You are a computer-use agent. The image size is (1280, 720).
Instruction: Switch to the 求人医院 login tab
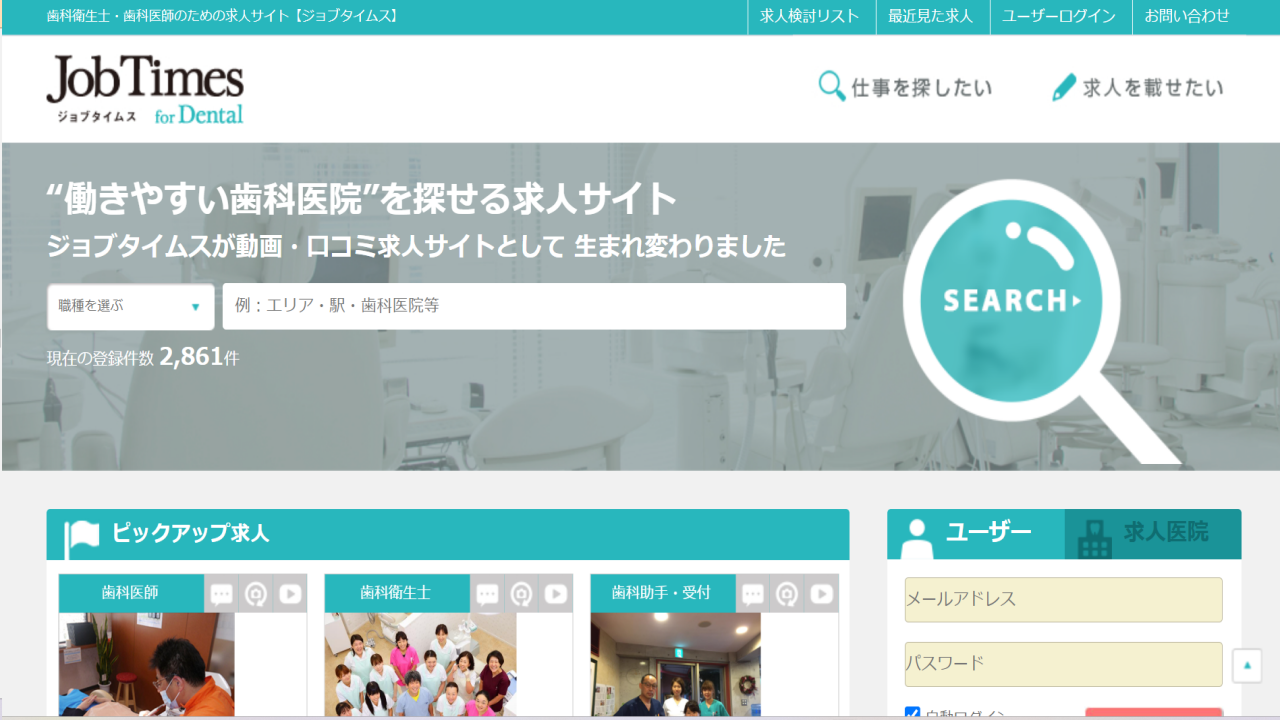pyautogui.click(x=1150, y=535)
